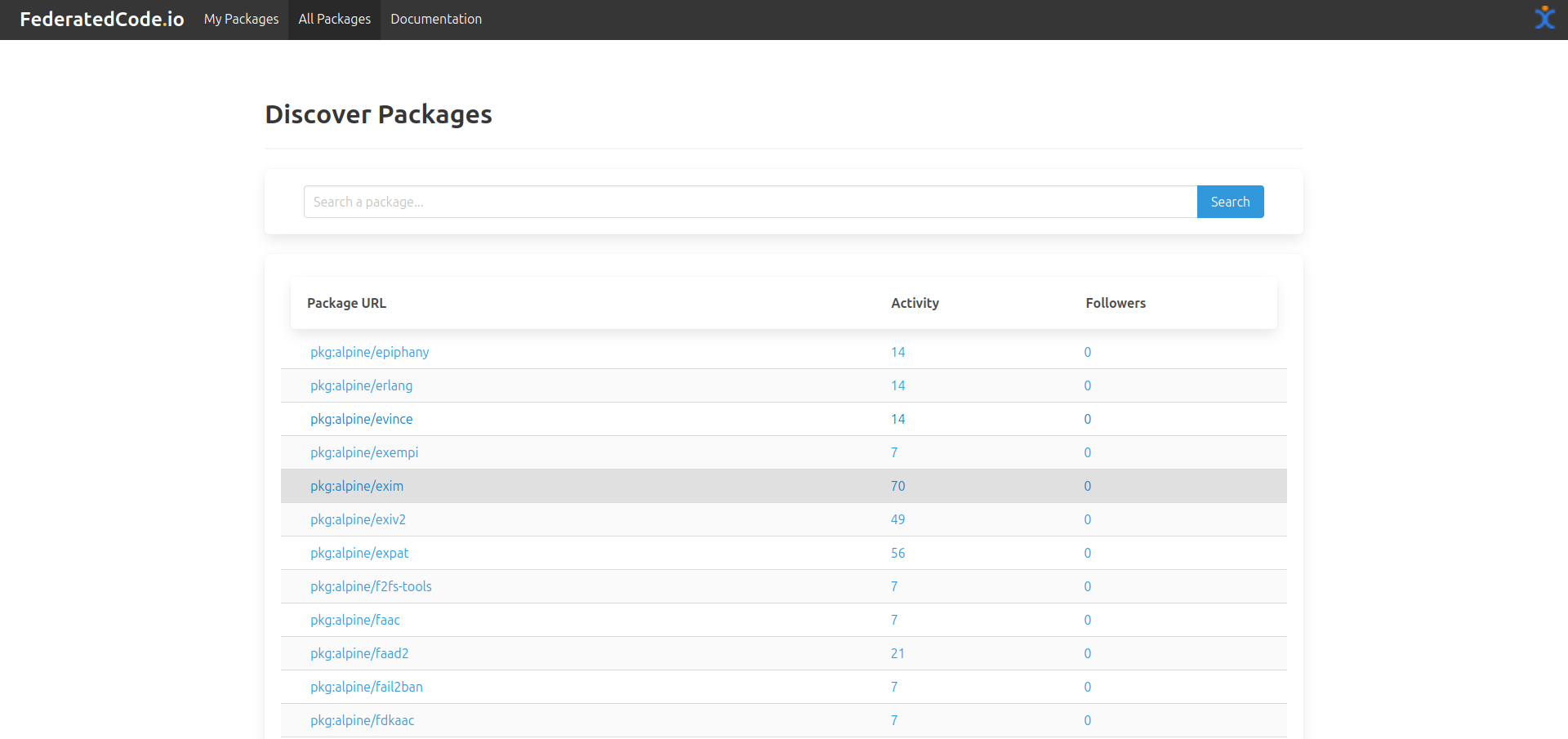The image size is (1568, 739).
Task: Click activity count 14 for erlang
Action: point(898,385)
